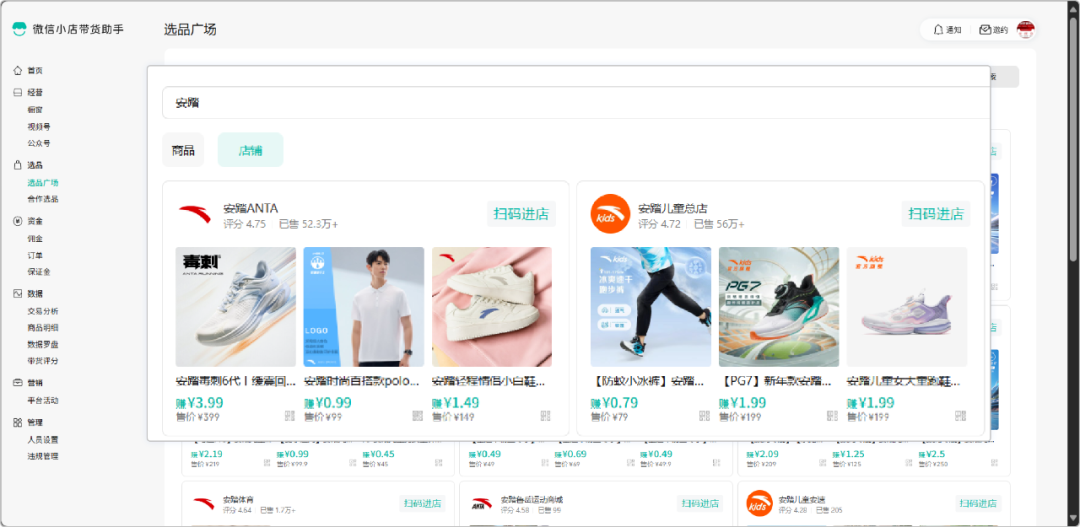1080x527 pixels.
Task: Open 交易分析 in the sidebar
Action: click(43, 311)
